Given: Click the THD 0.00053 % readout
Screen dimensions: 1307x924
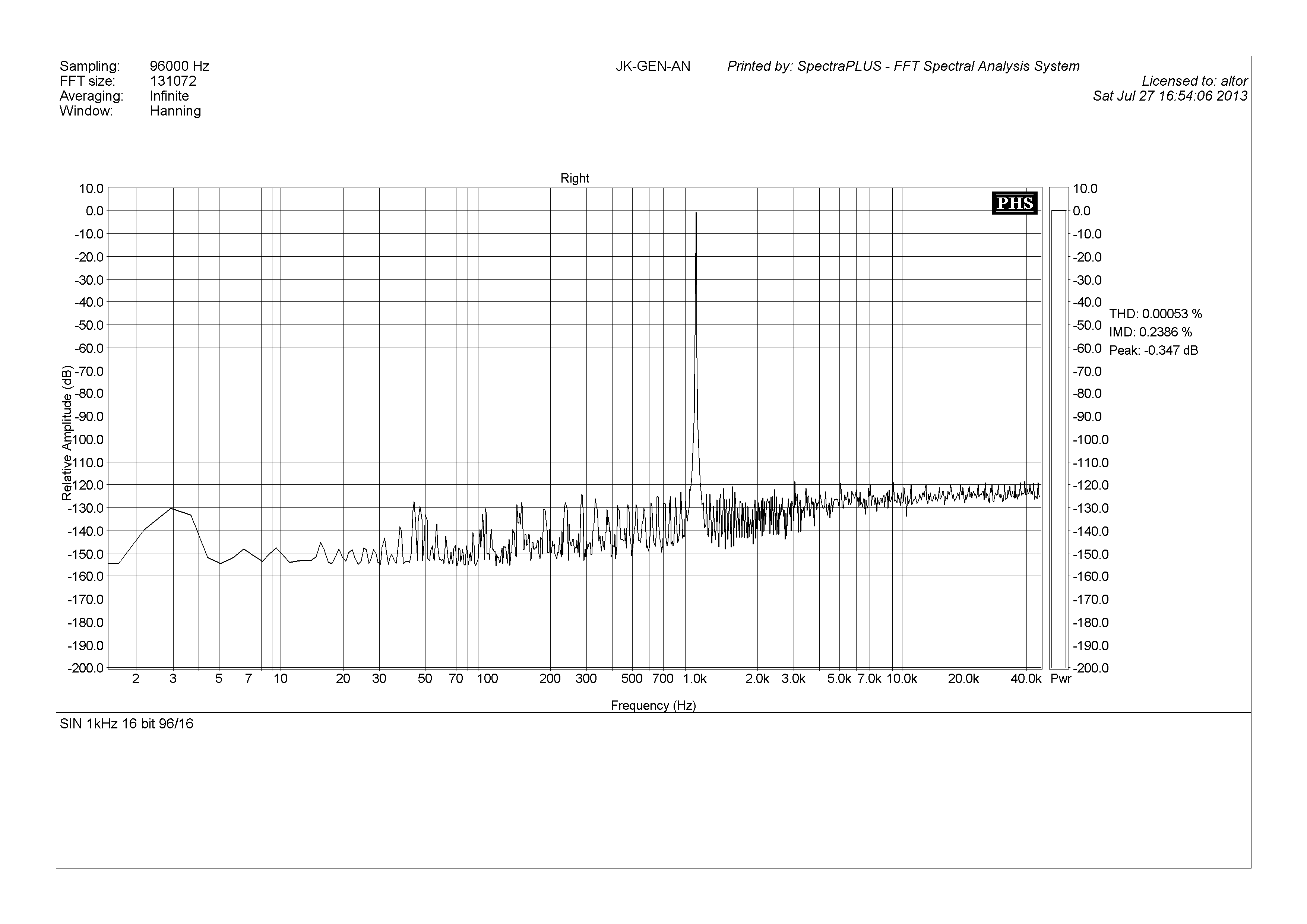Looking at the screenshot, I should pyautogui.click(x=1155, y=314).
